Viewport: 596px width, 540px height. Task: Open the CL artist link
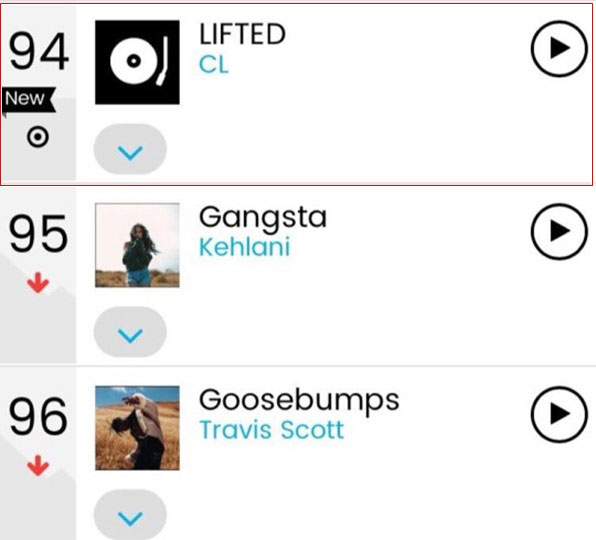(x=214, y=65)
